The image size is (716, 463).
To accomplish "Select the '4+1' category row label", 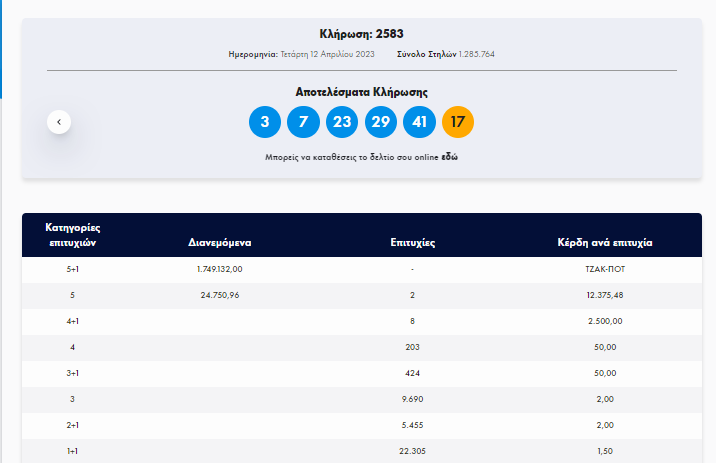I will click(x=72, y=322).
